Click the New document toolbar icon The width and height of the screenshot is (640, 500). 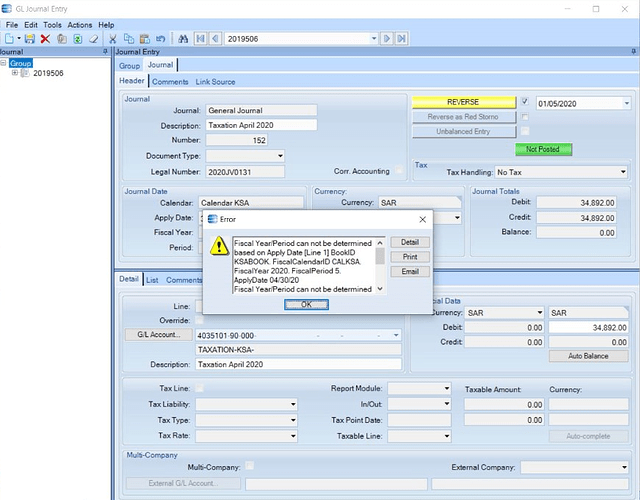tap(9, 39)
